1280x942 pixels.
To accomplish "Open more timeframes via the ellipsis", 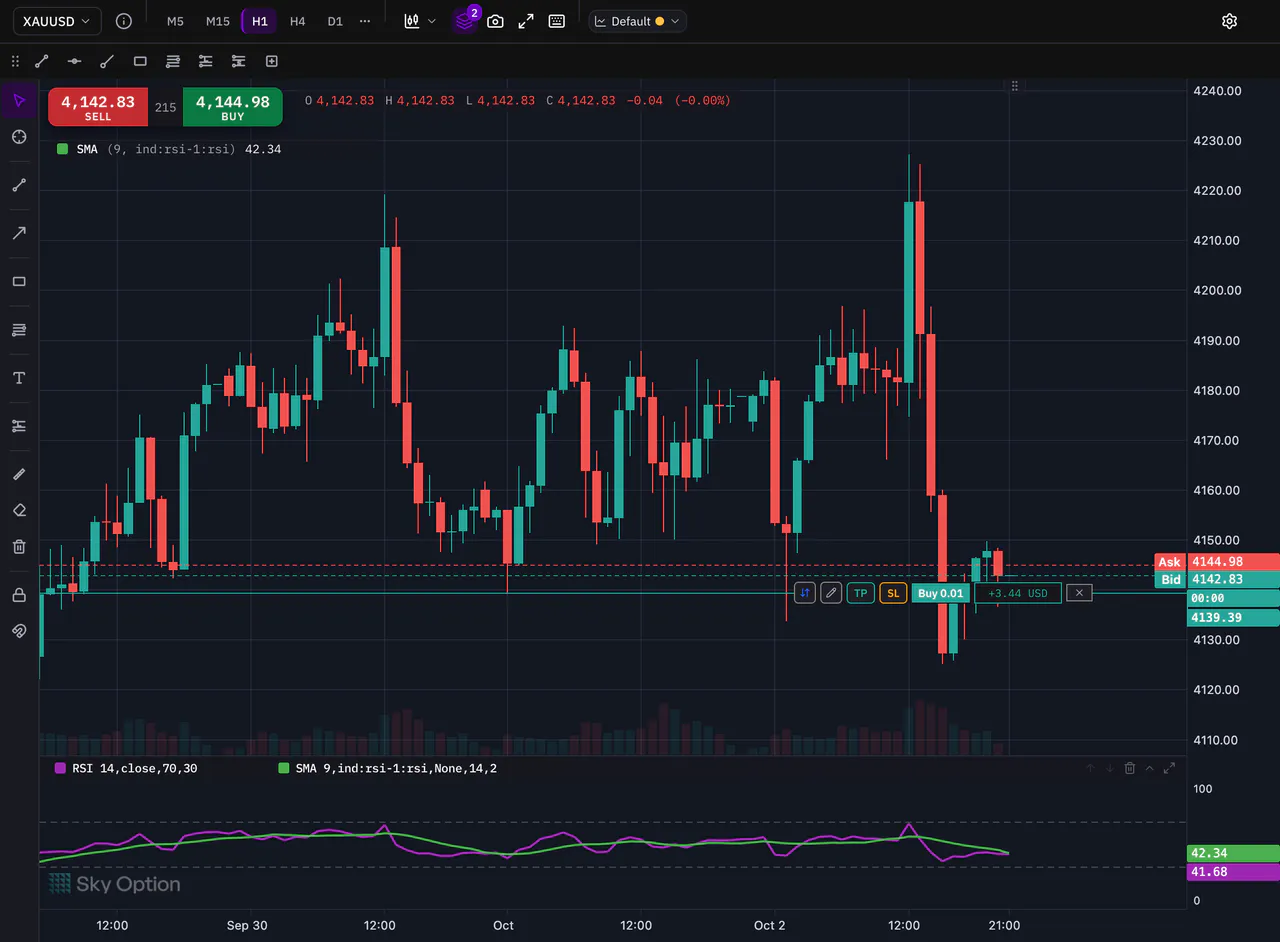I will click(x=364, y=21).
